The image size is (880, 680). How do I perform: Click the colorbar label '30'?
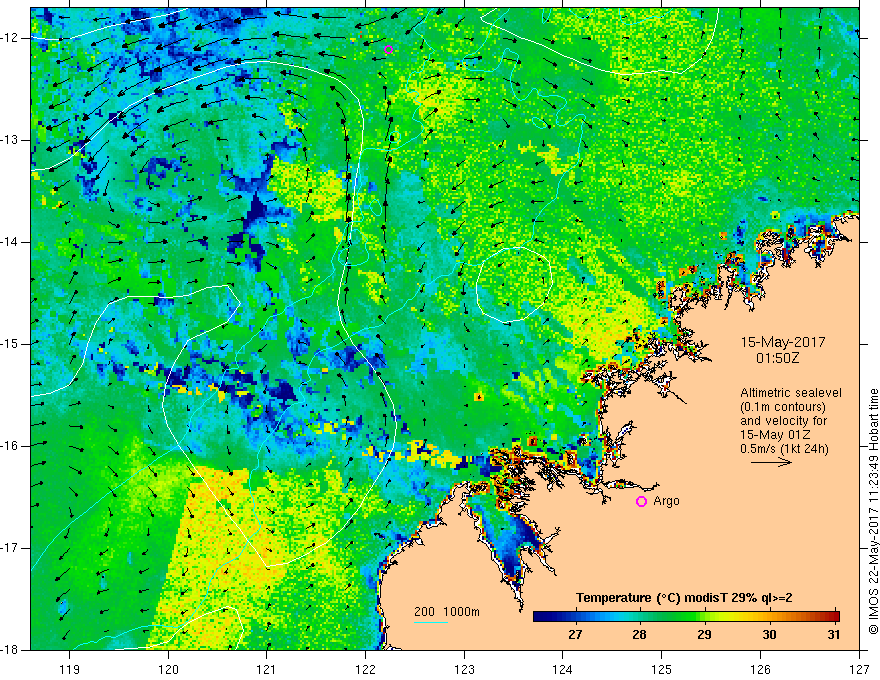click(769, 635)
